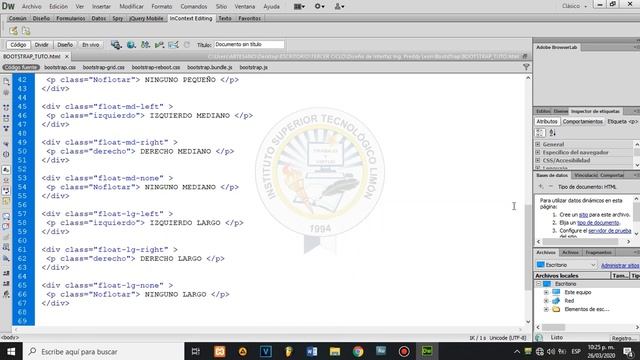
Task: Open the Task View taskbar icon
Action: point(196,351)
